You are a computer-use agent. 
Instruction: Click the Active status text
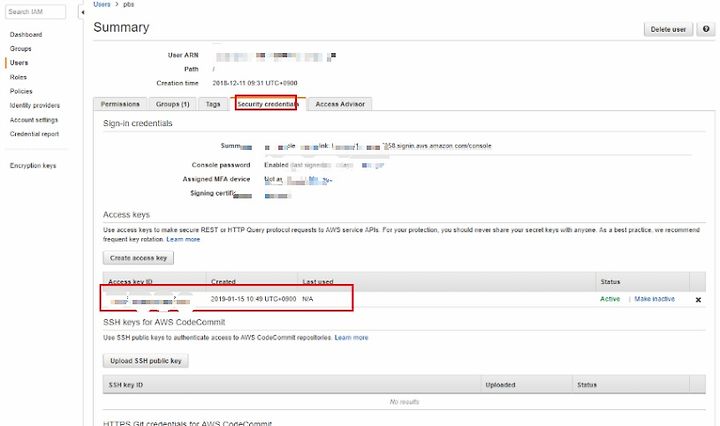coord(610,299)
